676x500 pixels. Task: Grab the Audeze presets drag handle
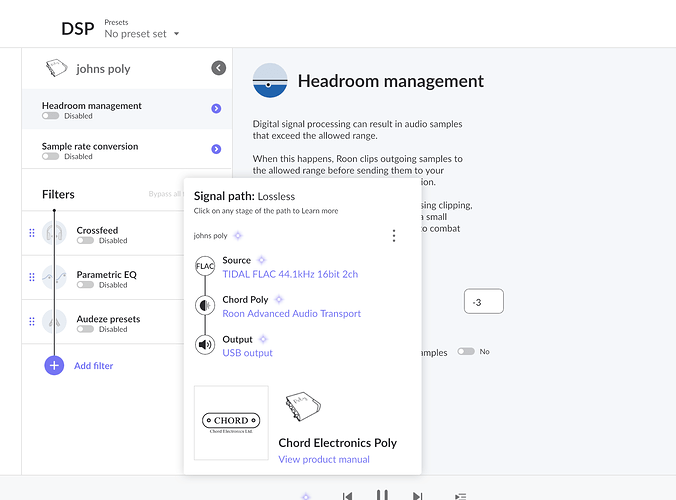pyautogui.click(x=32, y=322)
